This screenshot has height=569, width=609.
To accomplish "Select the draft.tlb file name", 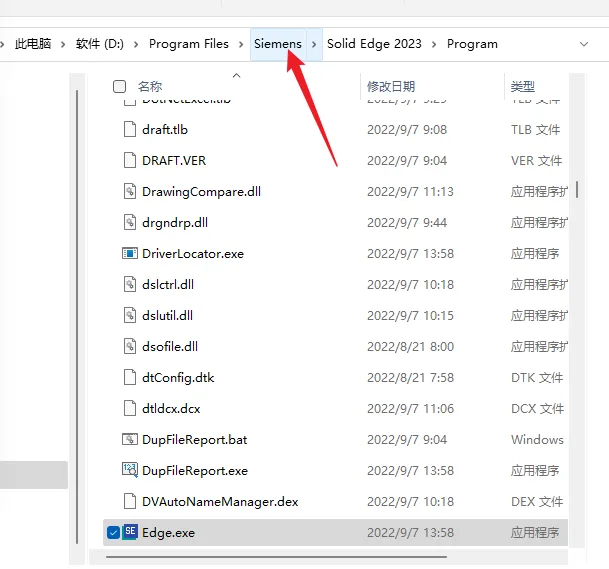I will click(165, 129).
